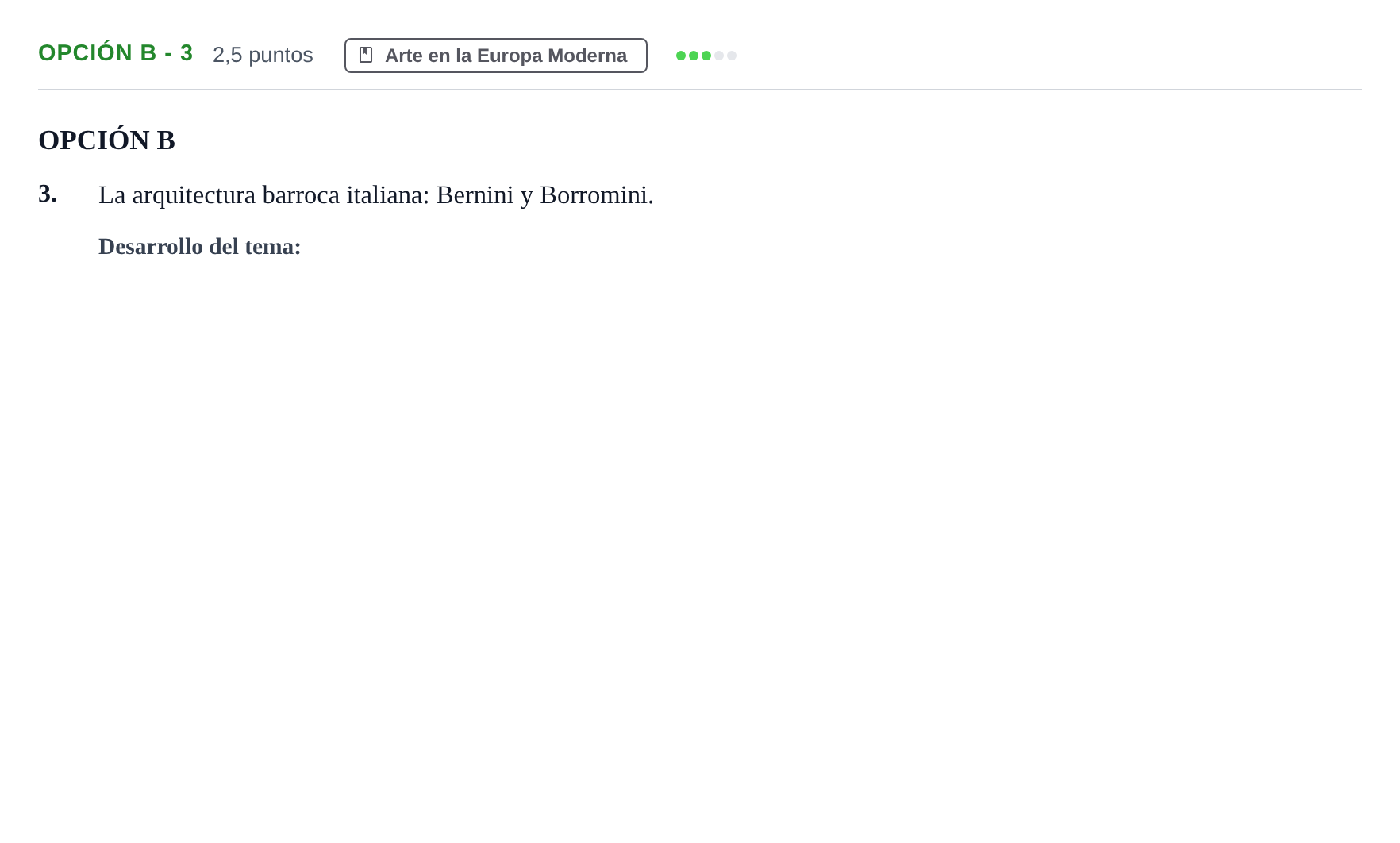
Task: Open the Arte en la Europa Moderna tag
Action: click(x=496, y=56)
